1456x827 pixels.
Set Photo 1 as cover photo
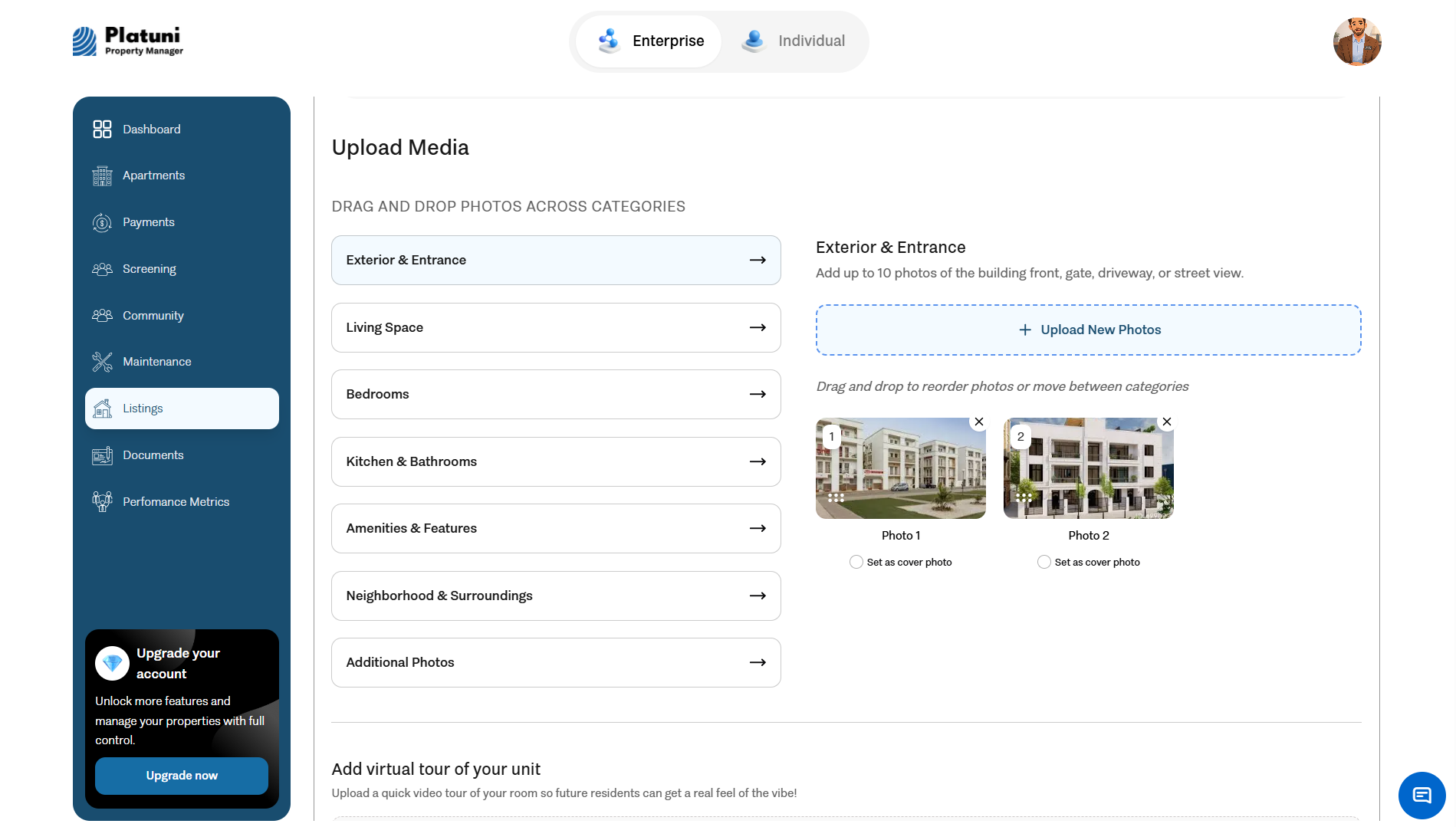coord(856,562)
